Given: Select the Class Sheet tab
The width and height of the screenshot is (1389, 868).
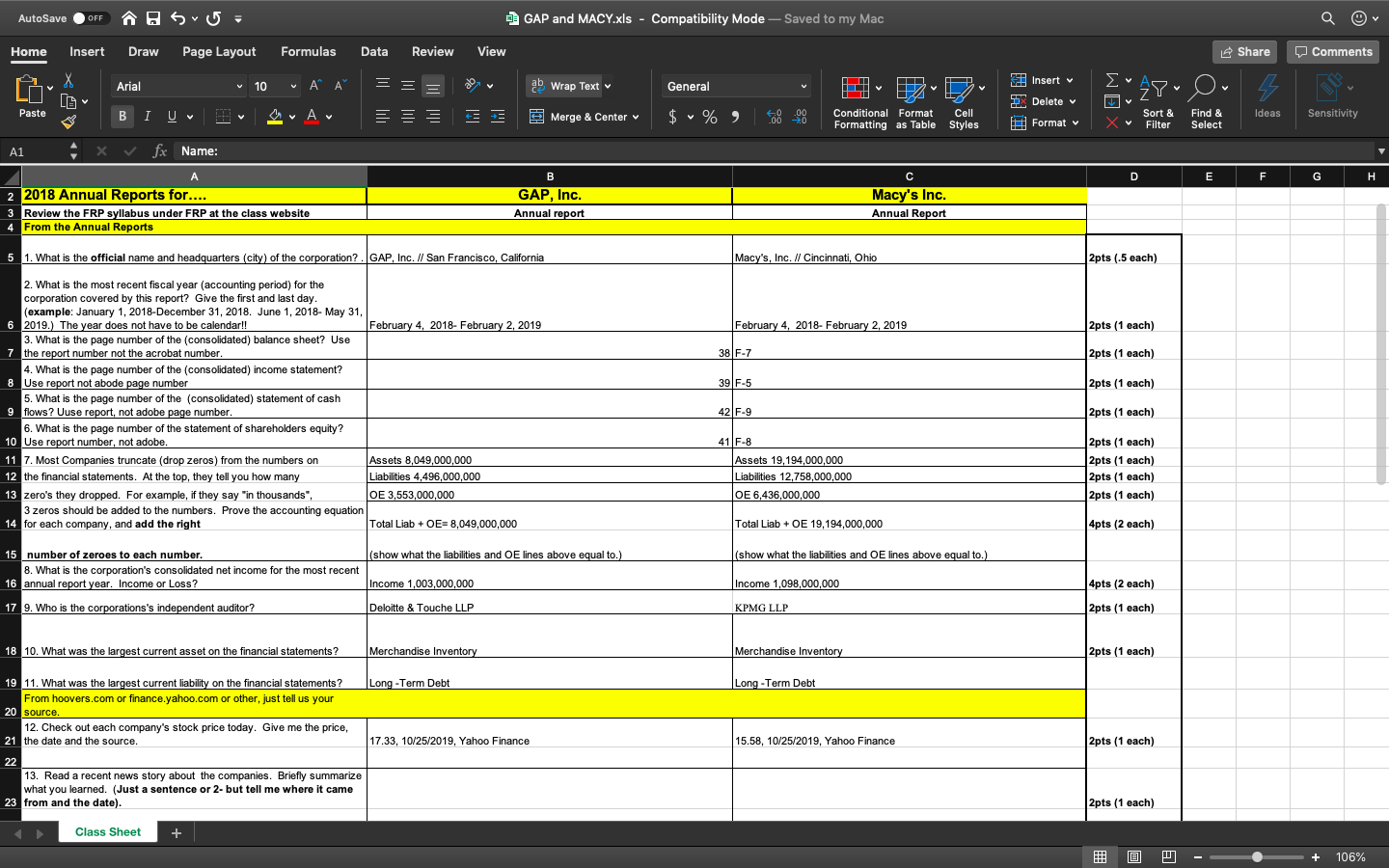Looking at the screenshot, I should [x=107, y=831].
